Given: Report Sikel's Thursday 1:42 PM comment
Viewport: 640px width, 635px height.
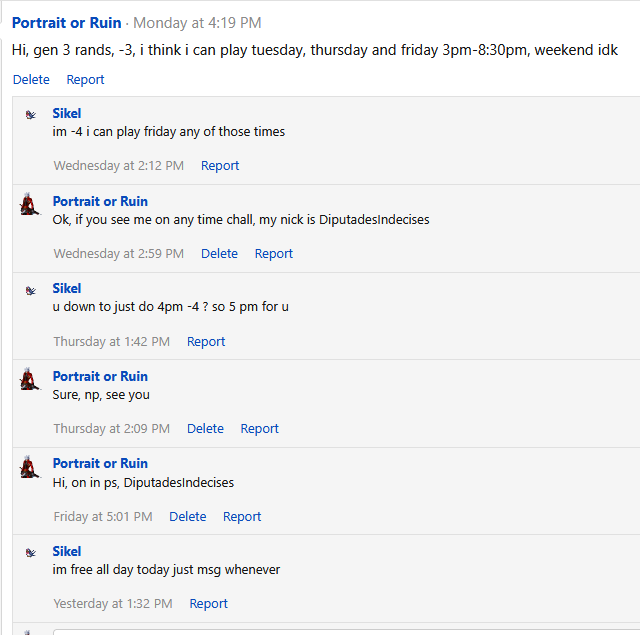Looking at the screenshot, I should pyautogui.click(x=206, y=342).
